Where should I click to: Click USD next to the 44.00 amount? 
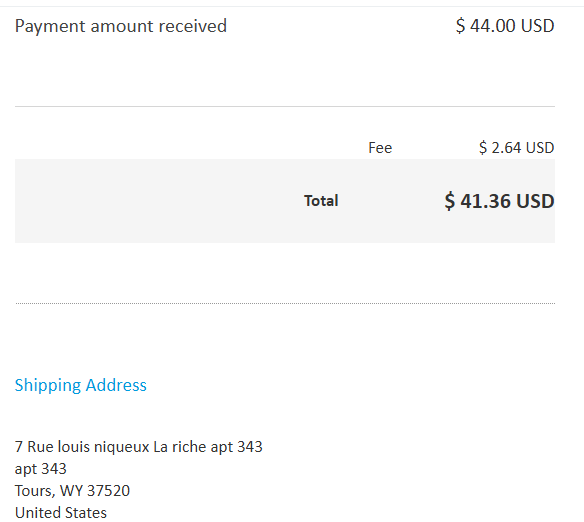click(x=537, y=26)
